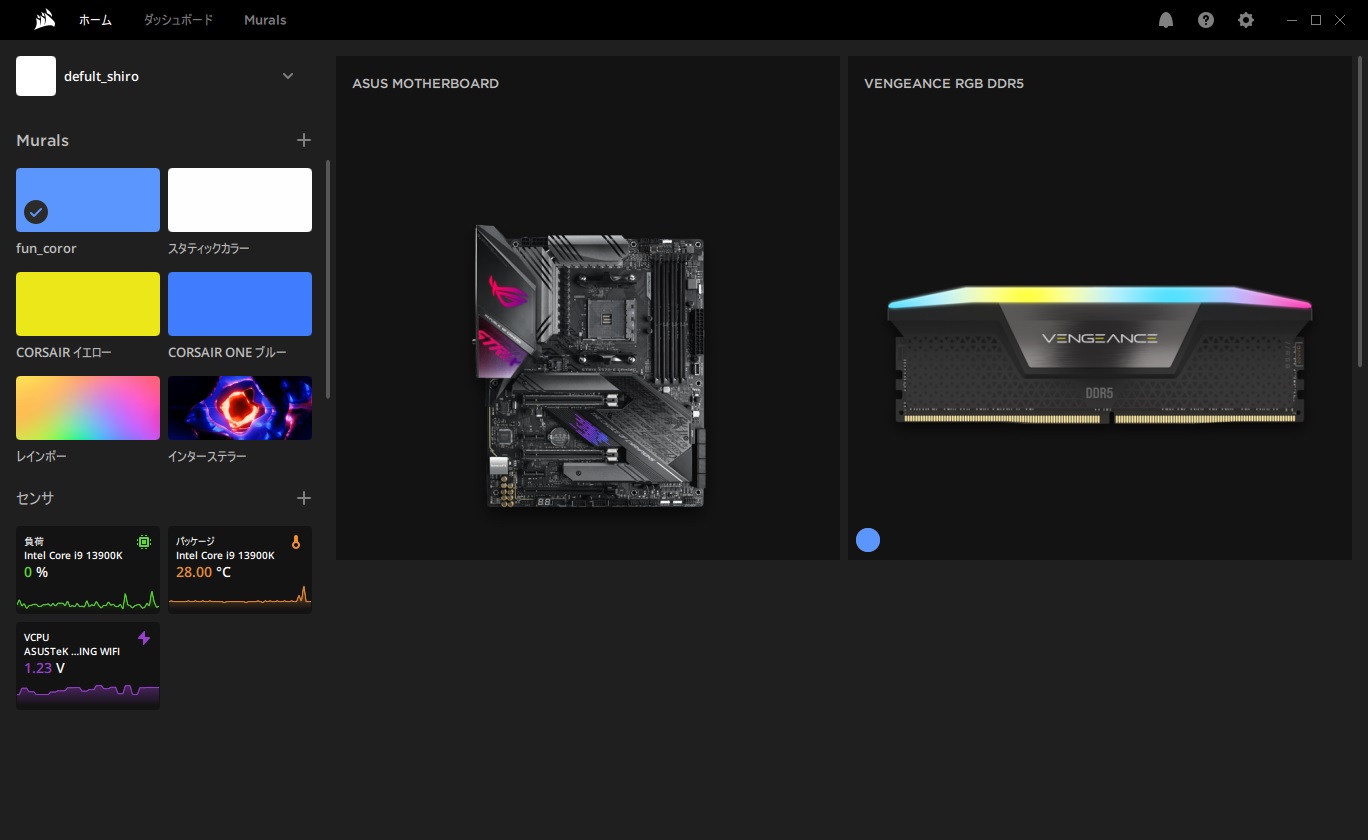Select the スタティックカラー white swatch
Image resolution: width=1368 pixels, height=840 pixels.
(x=240, y=200)
